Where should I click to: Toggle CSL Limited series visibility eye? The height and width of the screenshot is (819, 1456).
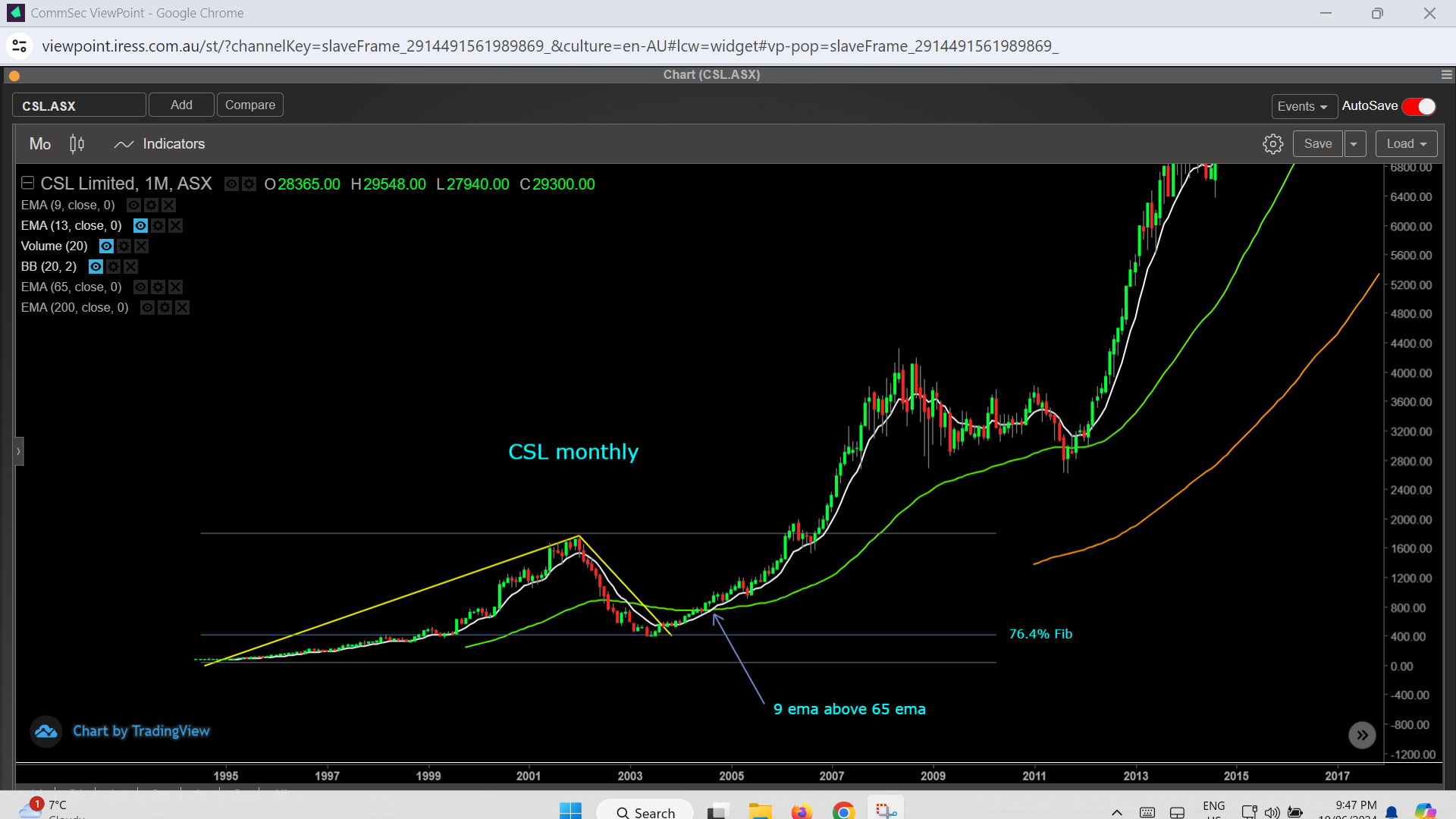coord(232,184)
